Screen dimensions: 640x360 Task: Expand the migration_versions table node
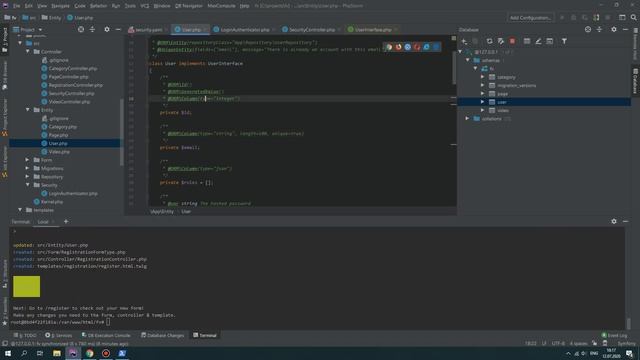(x=482, y=85)
